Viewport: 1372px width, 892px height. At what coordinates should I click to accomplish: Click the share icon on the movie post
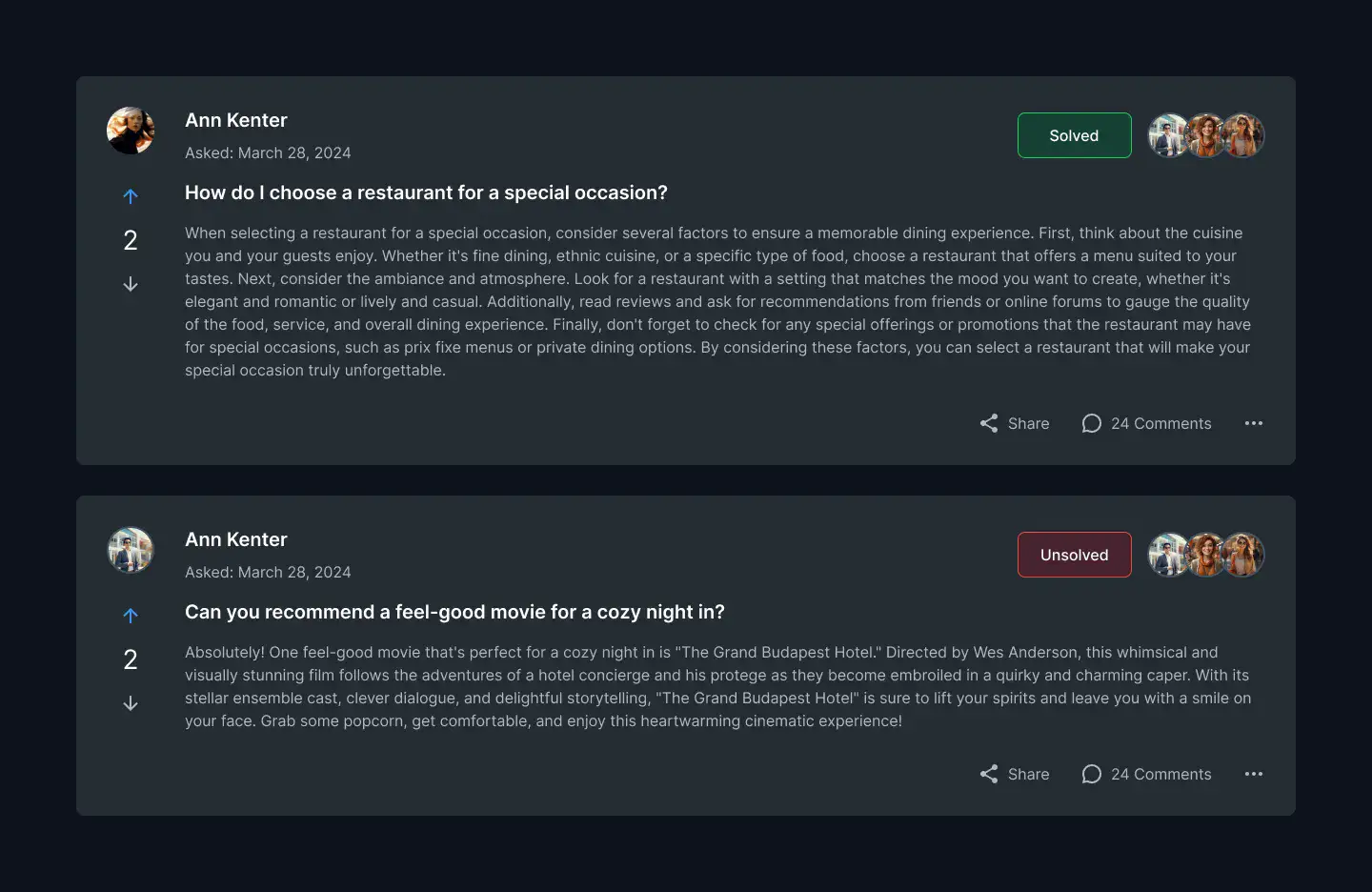coord(989,774)
